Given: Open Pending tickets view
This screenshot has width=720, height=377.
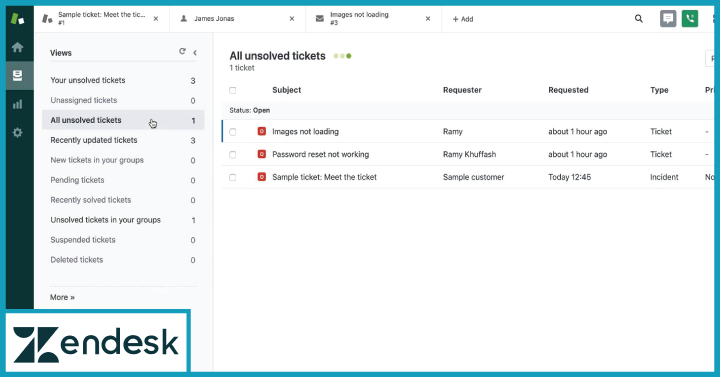Looking at the screenshot, I should (x=123, y=180).
